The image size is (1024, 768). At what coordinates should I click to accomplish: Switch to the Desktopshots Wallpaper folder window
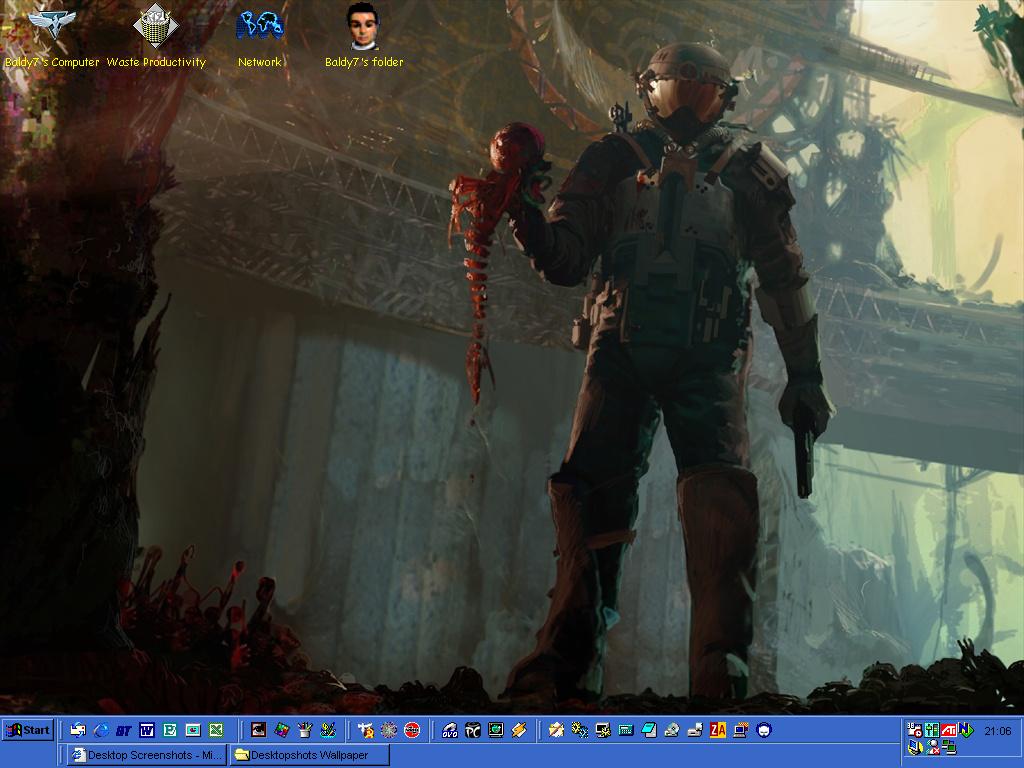309,755
